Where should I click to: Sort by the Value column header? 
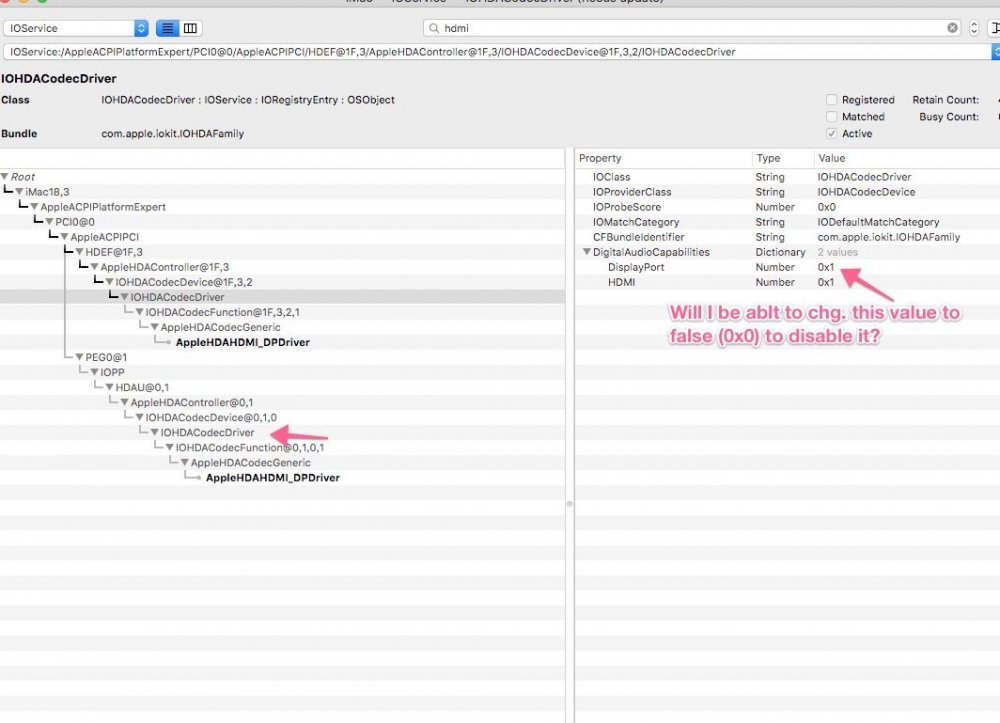pyautogui.click(x=907, y=158)
